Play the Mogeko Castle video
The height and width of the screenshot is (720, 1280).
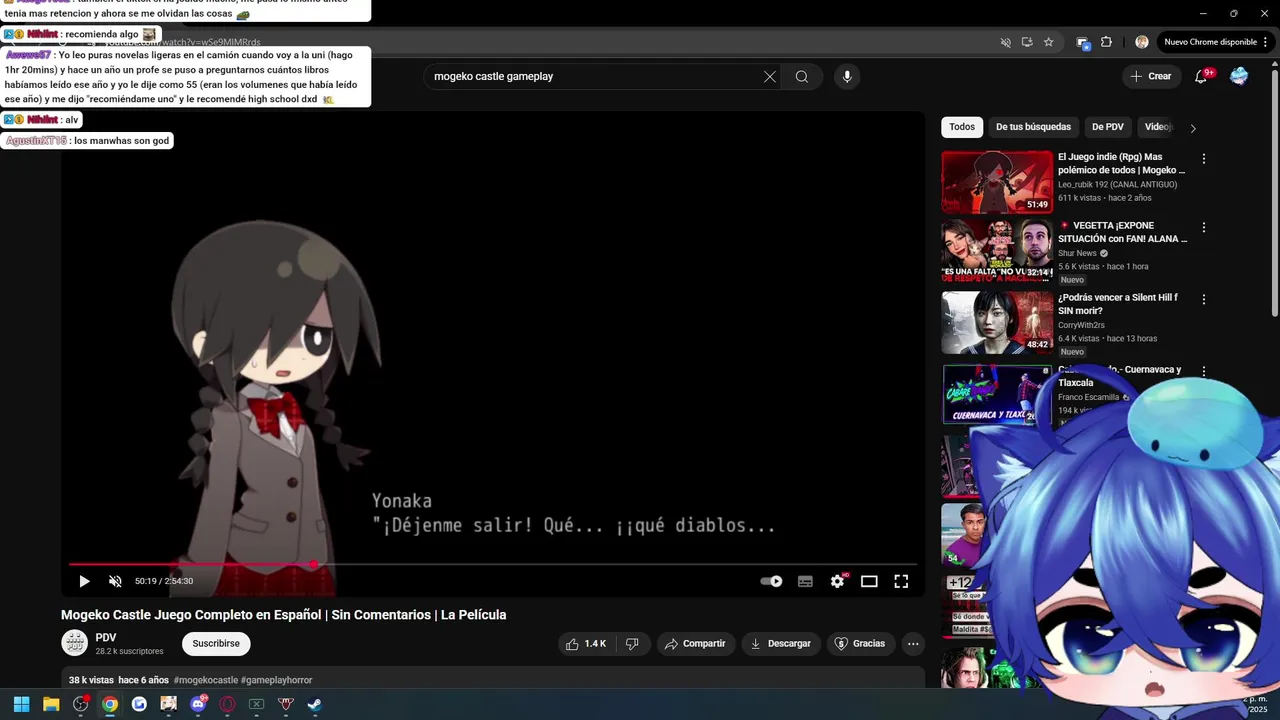84,581
